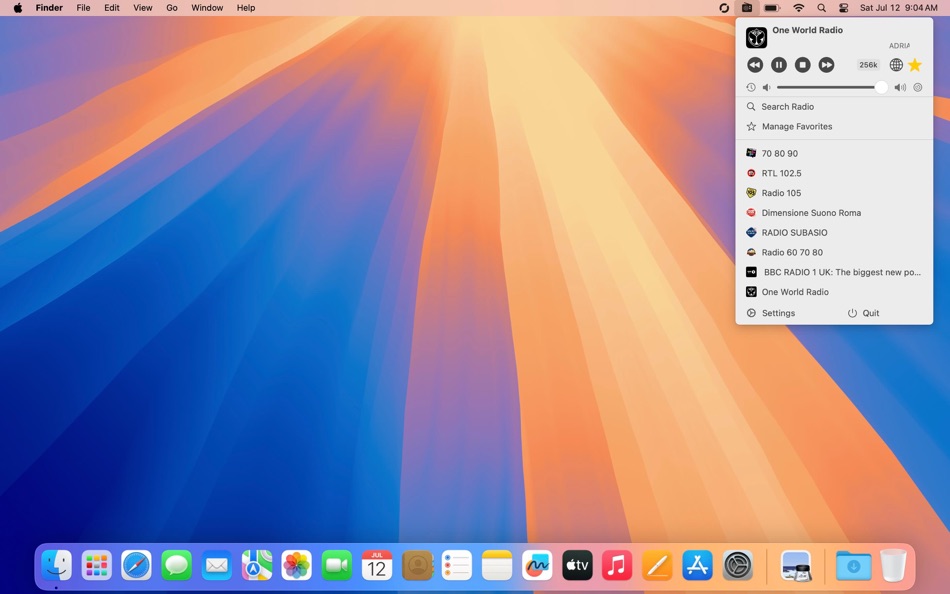Mute audio with the right speaker icon

tap(899, 87)
